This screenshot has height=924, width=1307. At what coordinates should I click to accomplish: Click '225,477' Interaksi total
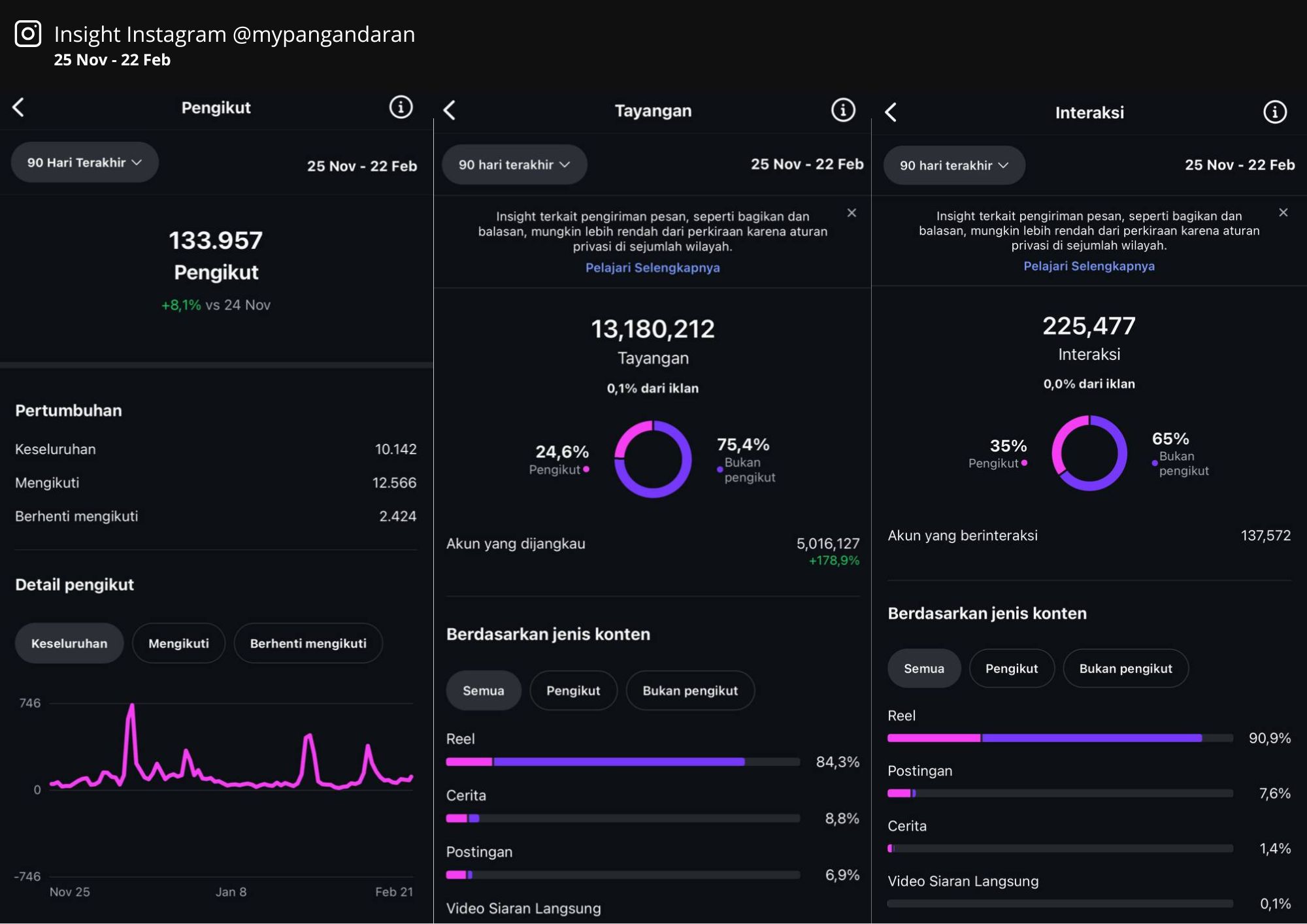click(x=1089, y=326)
